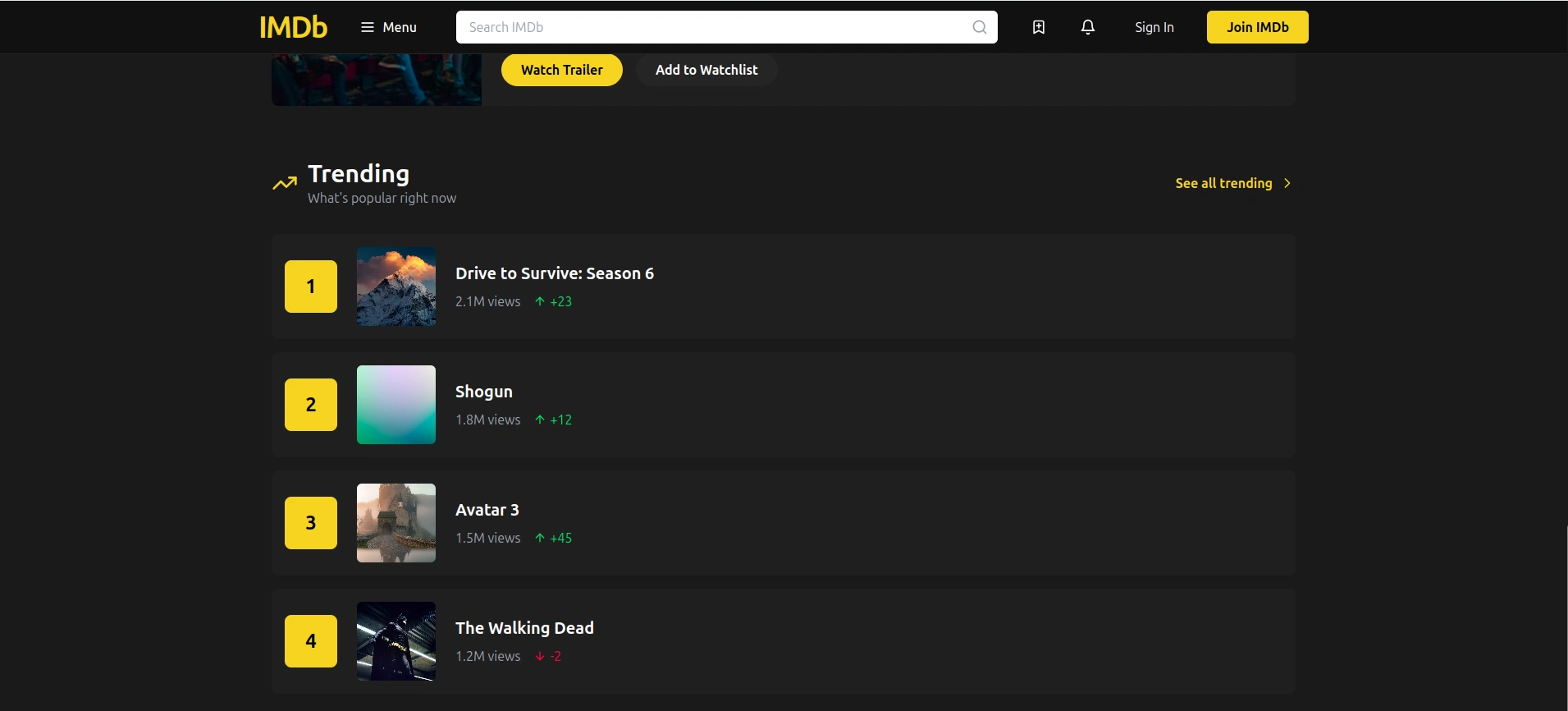Click the 1.2M views text
The height and width of the screenshot is (711, 1568).
coord(488,656)
